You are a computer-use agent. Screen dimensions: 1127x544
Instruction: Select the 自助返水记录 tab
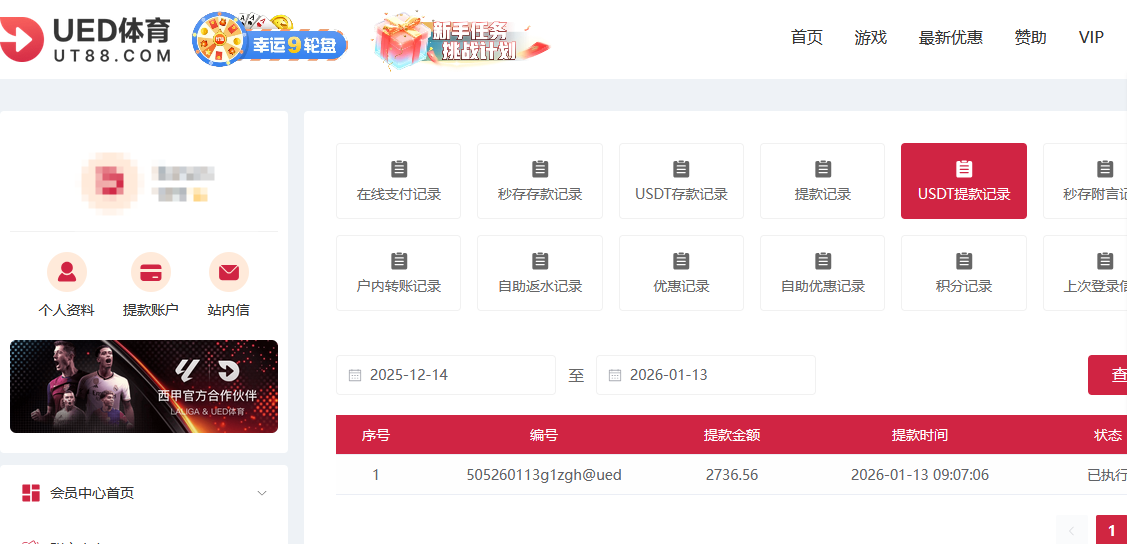coord(540,273)
